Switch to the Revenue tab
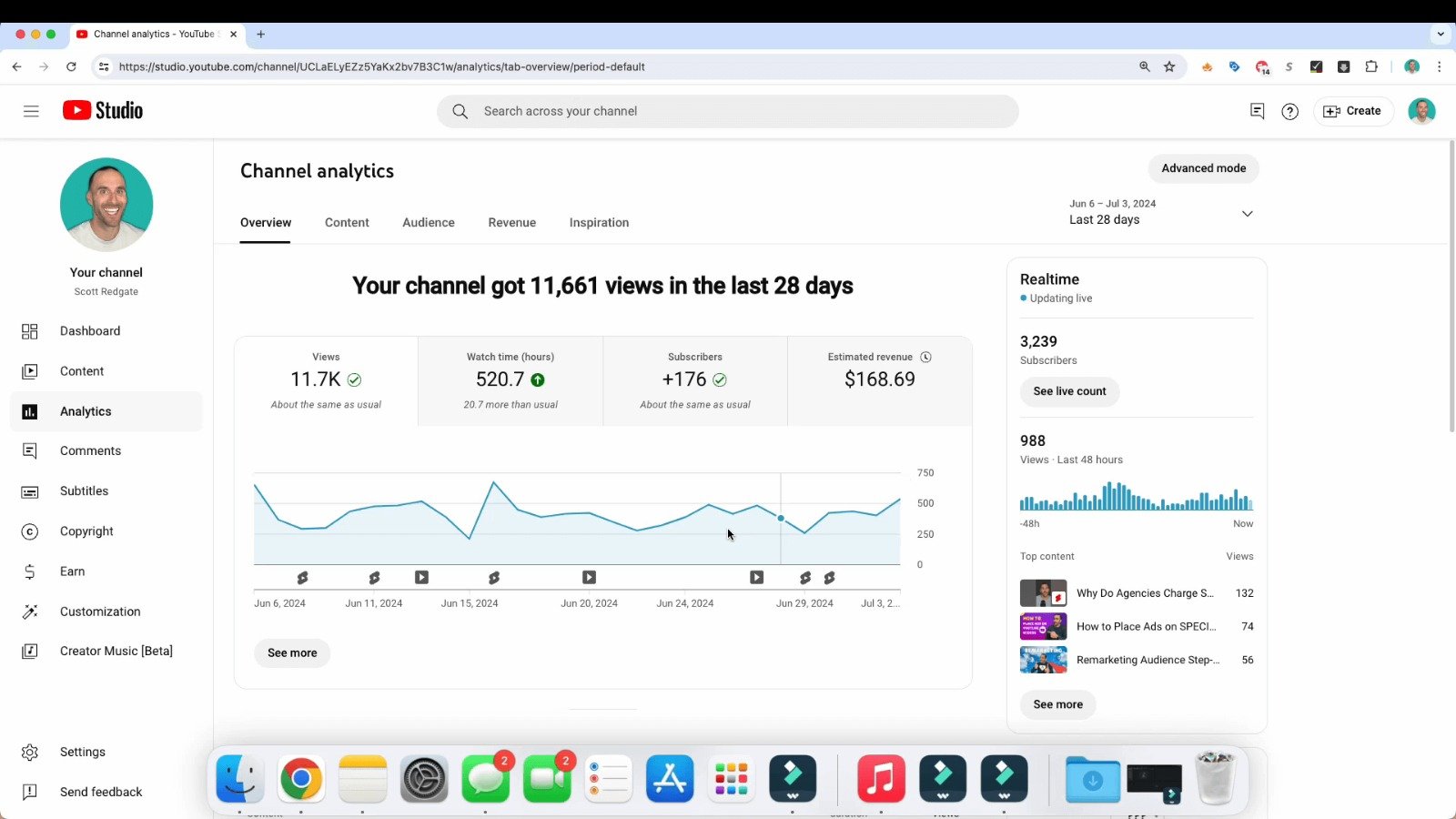 click(x=511, y=223)
